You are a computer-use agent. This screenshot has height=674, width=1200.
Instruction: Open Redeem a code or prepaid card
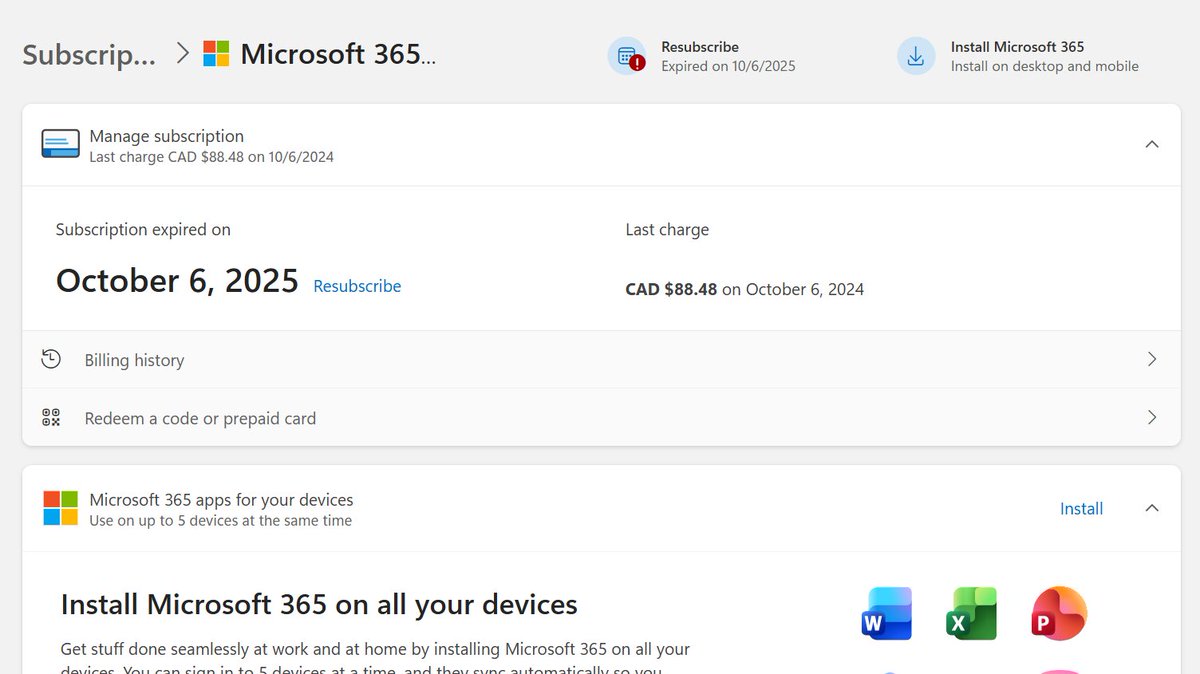pos(601,417)
